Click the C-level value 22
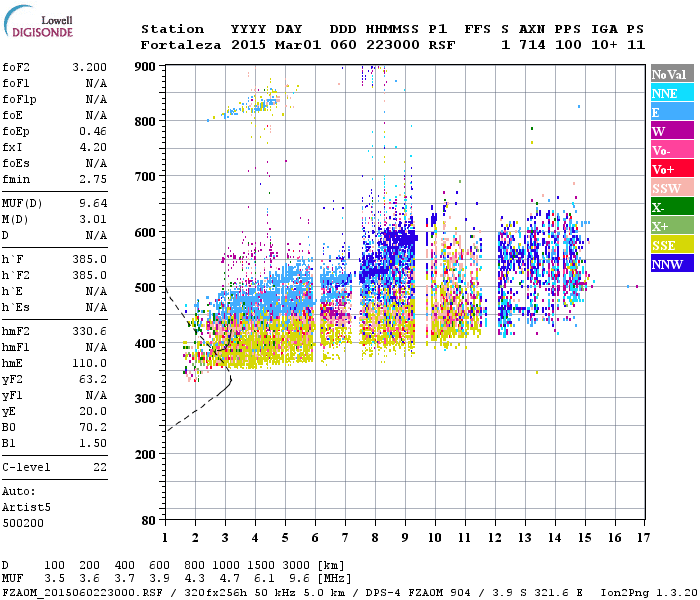This screenshot has height=600, width=700. click(100, 468)
